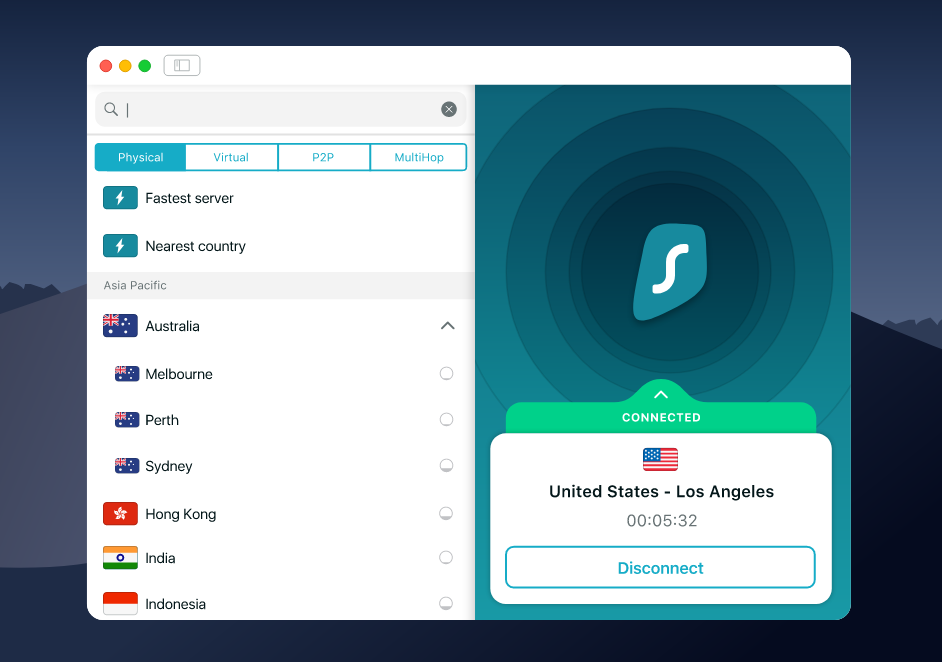The image size is (942, 662).
Task: Click the search magnifier icon
Action: point(111,109)
